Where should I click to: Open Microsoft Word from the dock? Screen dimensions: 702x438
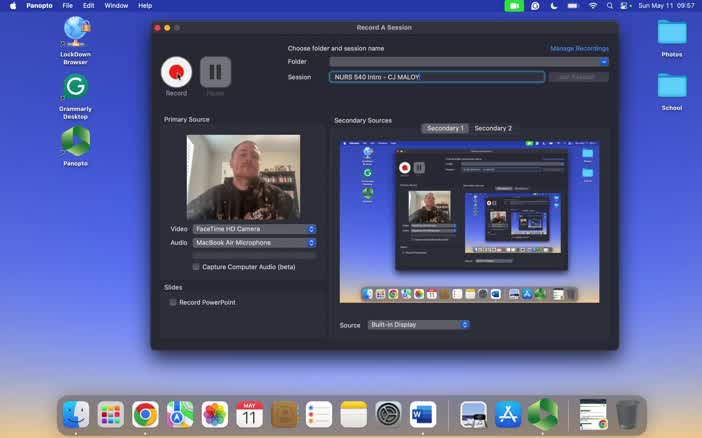(x=423, y=414)
